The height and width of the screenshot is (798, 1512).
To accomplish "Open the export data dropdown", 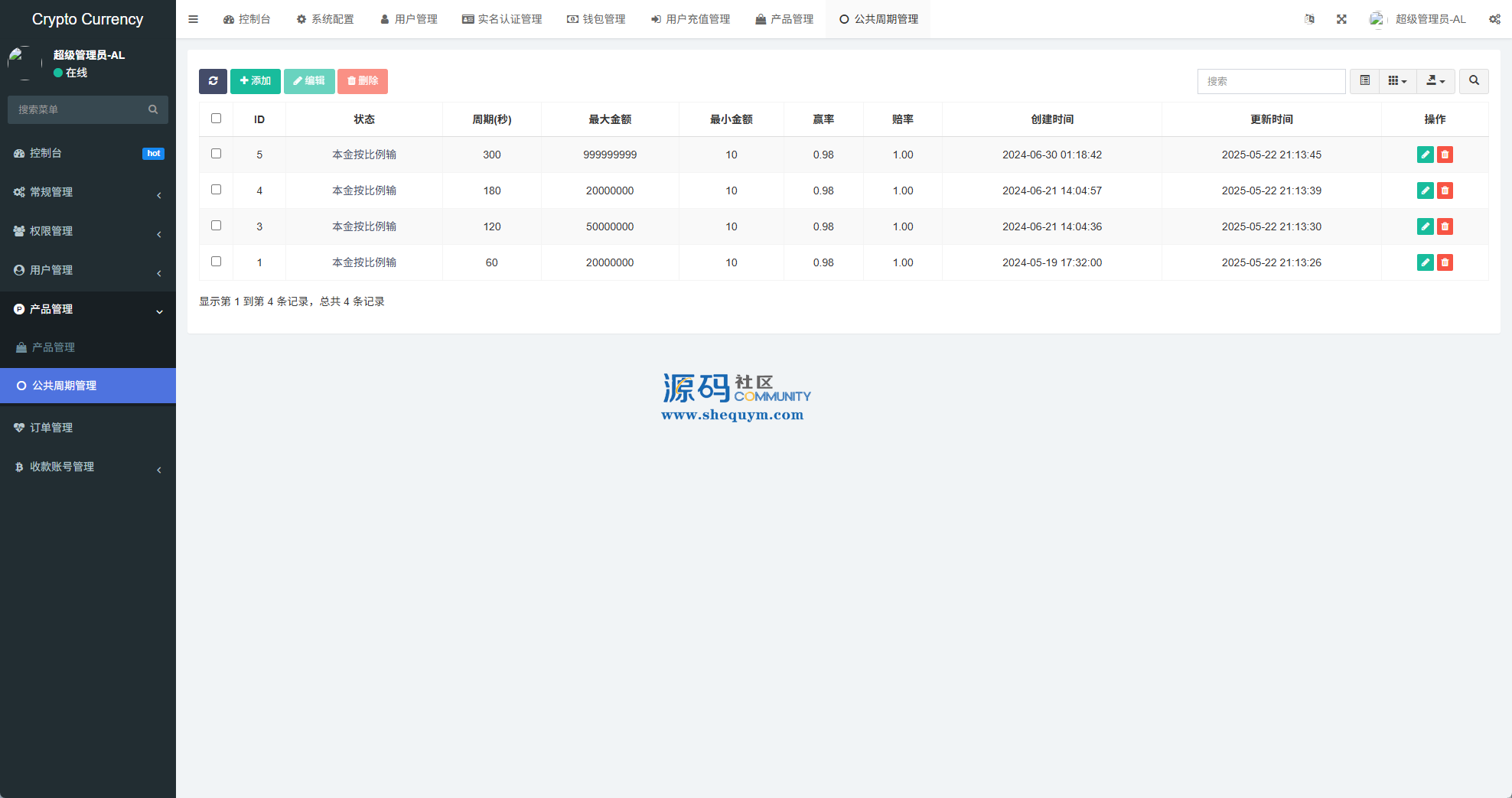I will [1435, 81].
